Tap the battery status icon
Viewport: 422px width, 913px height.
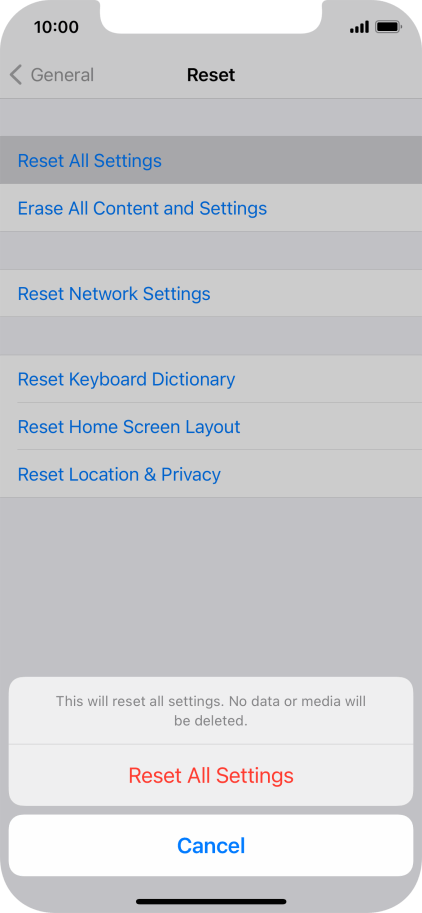pyautogui.click(x=388, y=27)
